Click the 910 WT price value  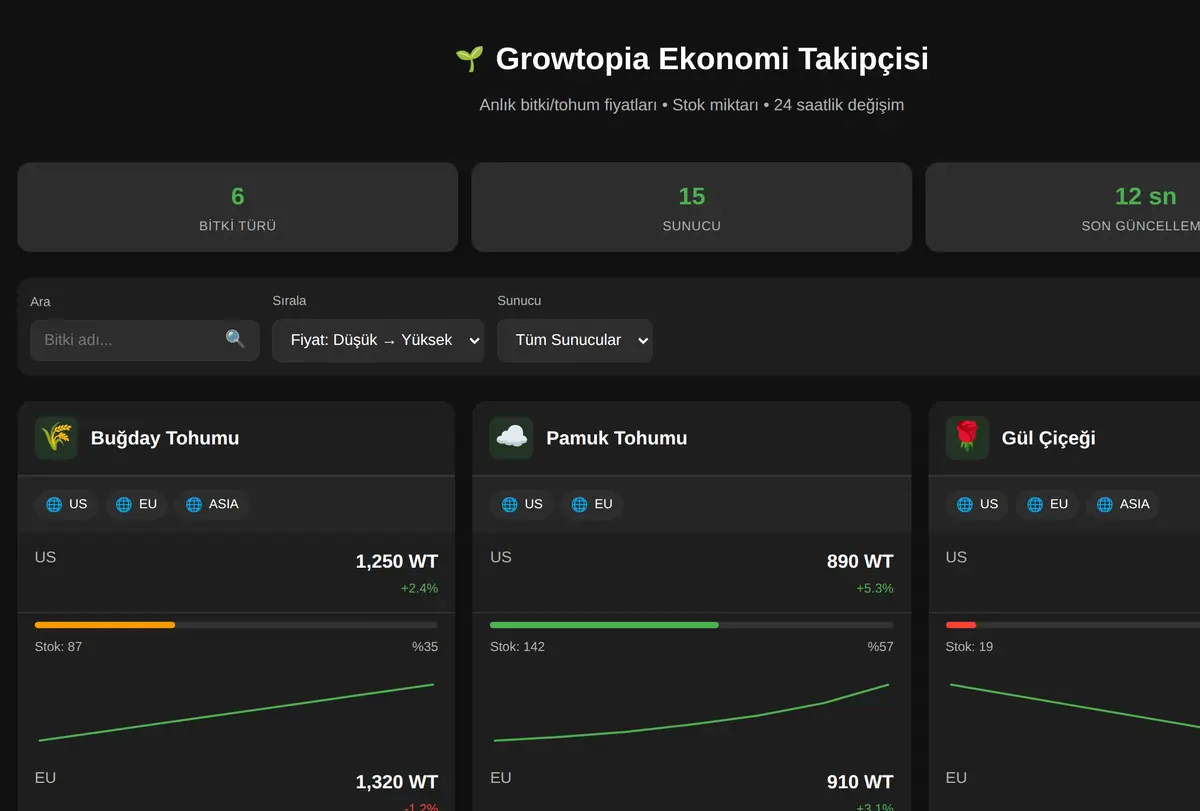pyautogui.click(x=860, y=782)
